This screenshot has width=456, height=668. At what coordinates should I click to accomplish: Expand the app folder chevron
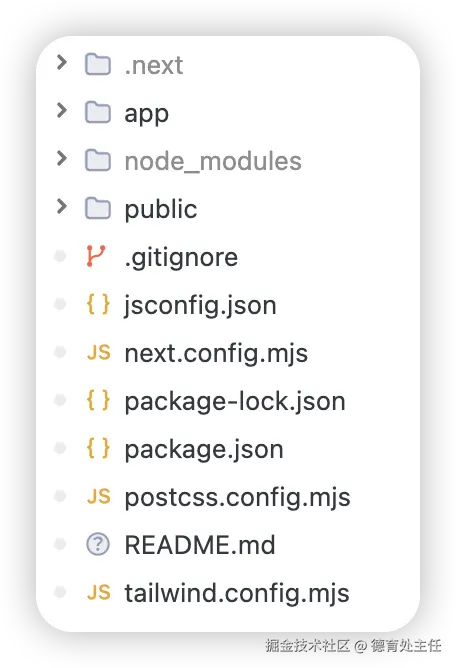click(62, 110)
